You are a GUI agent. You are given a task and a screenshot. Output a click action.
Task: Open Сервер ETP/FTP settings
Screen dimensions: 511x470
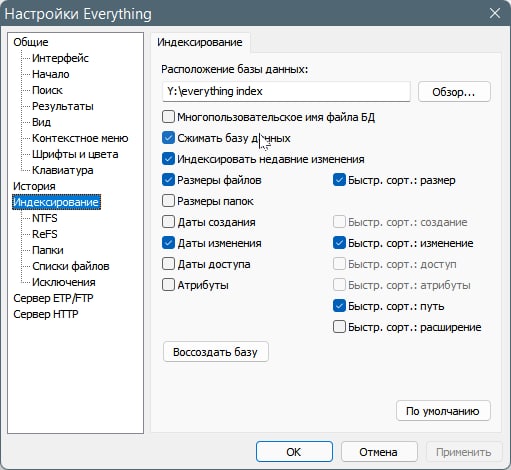pos(53,298)
